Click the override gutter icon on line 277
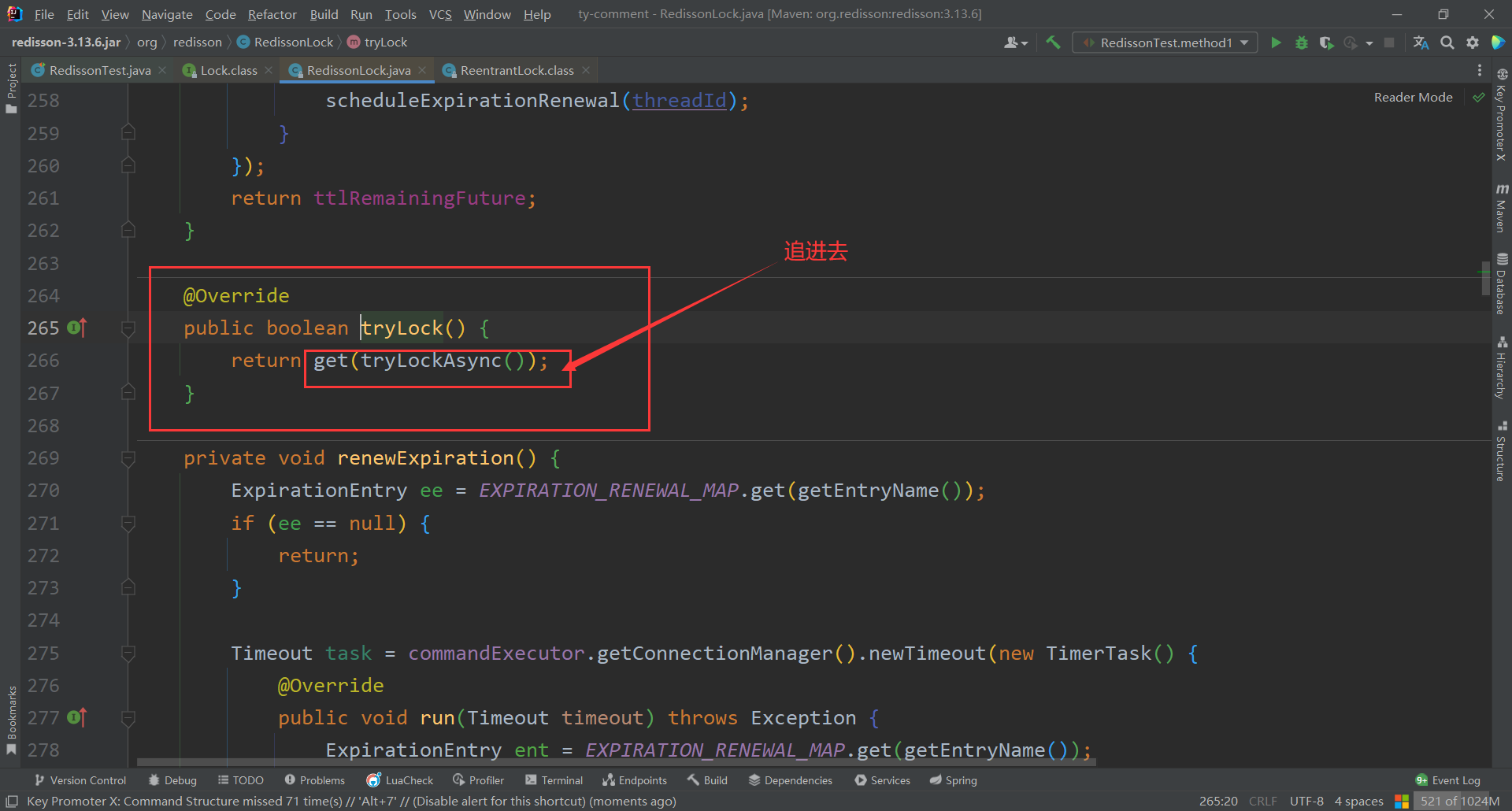The image size is (1512, 811). pos(77,717)
